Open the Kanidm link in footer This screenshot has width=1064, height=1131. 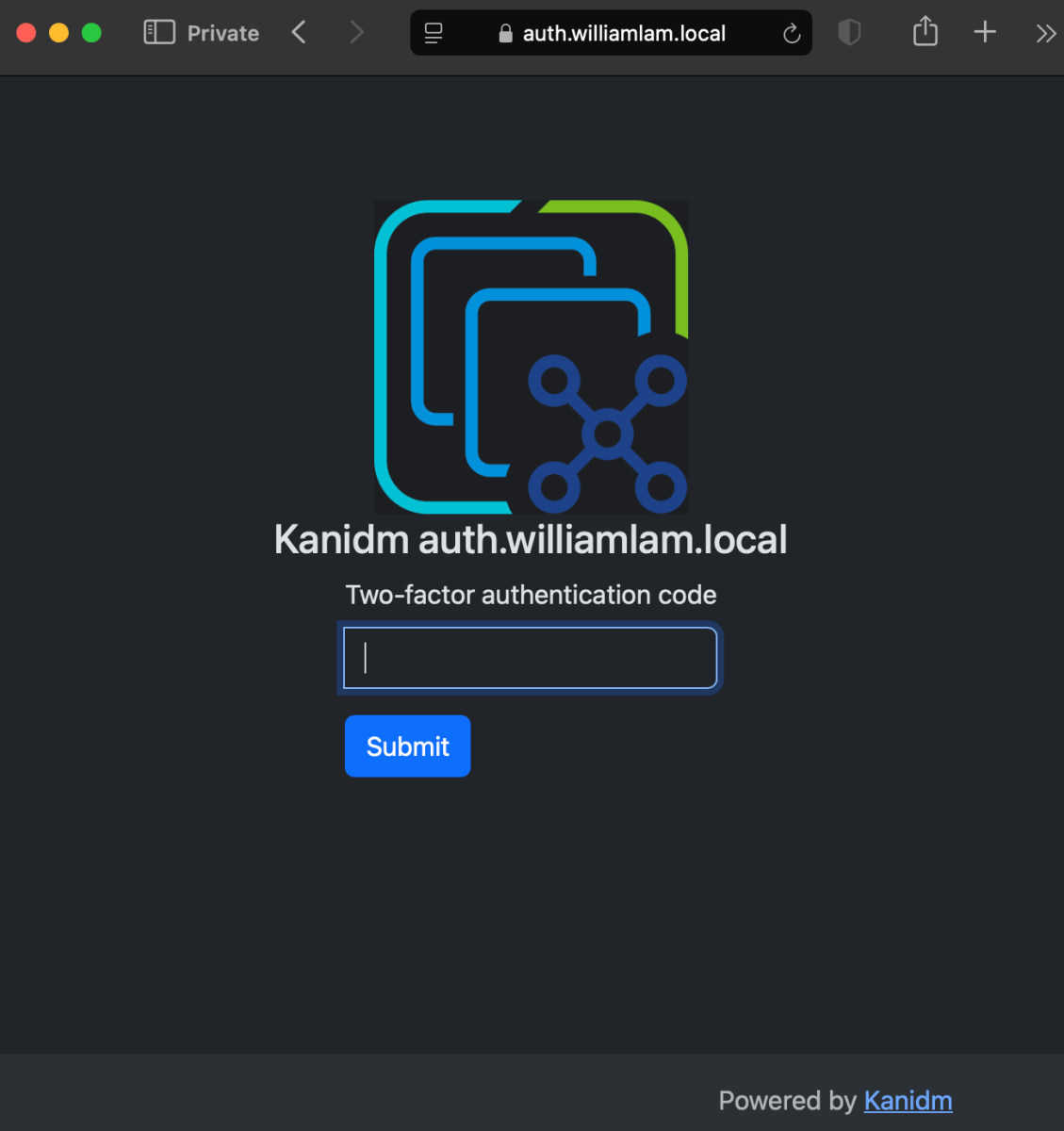(x=908, y=1101)
